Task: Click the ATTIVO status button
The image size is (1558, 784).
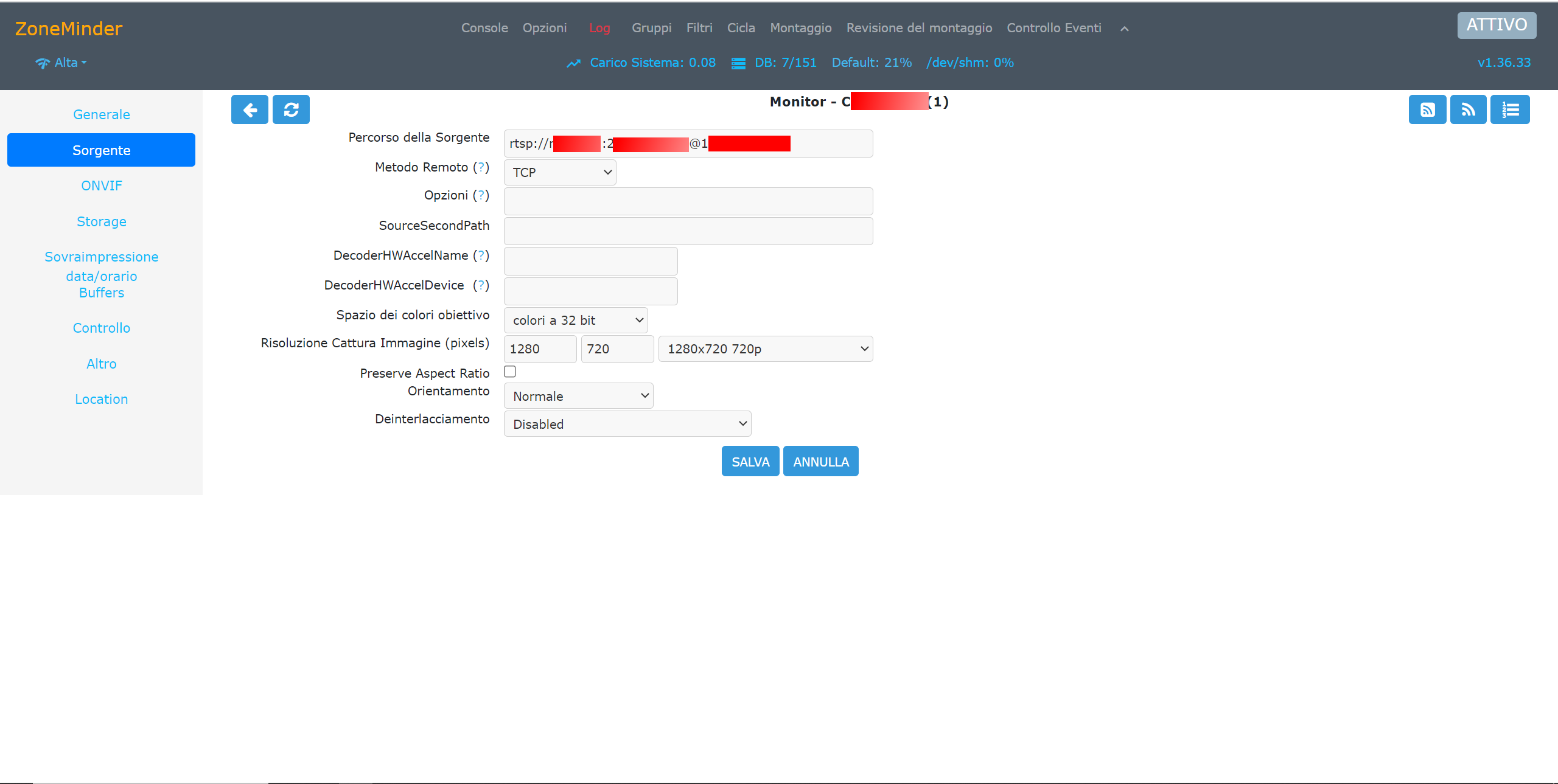Action: (1497, 25)
